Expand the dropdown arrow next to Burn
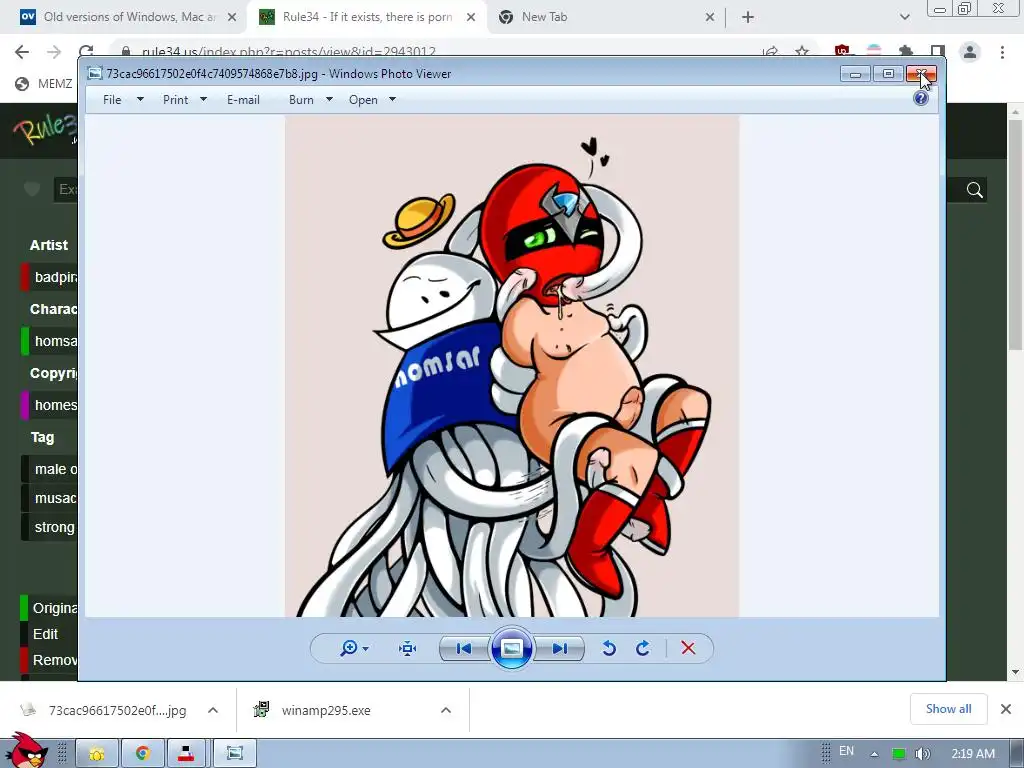The image size is (1024, 768). coord(329,99)
